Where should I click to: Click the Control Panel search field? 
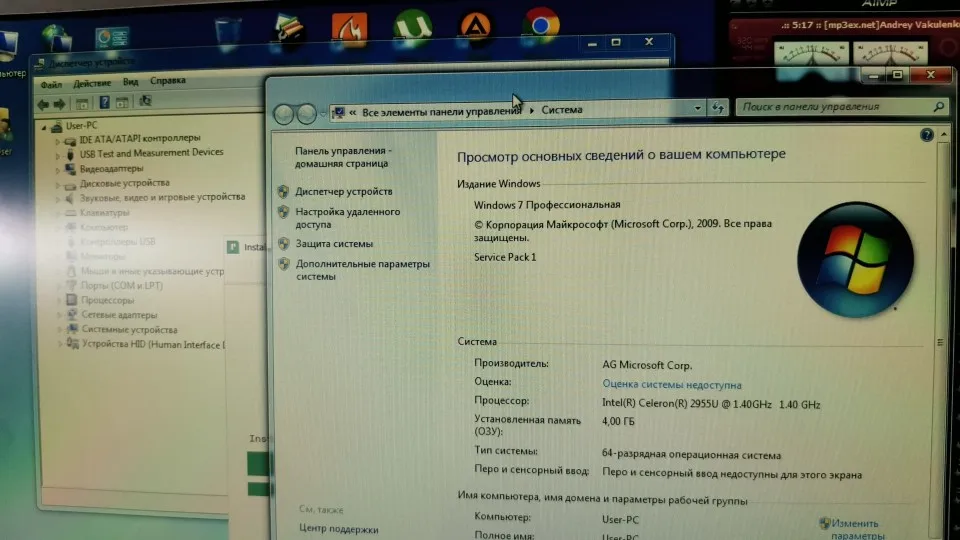point(841,107)
